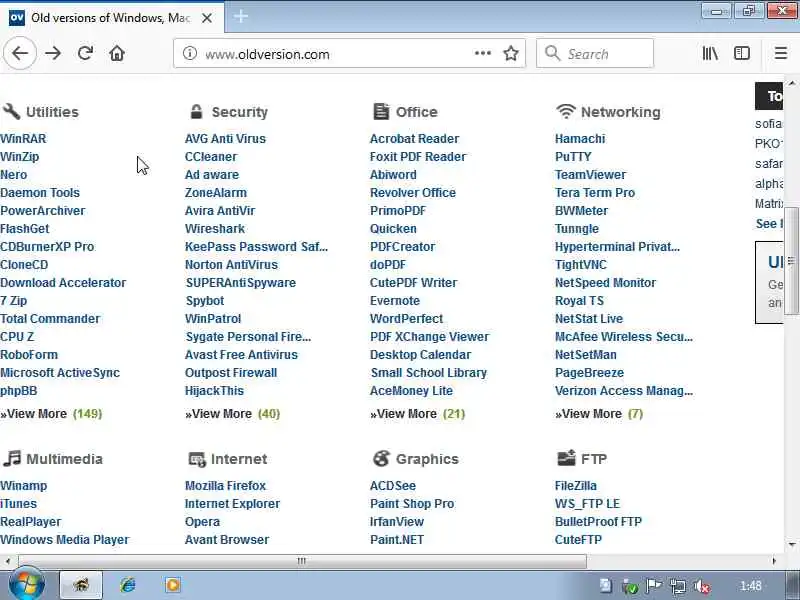
Task: Expand View More under Networking
Action: [x=599, y=414]
